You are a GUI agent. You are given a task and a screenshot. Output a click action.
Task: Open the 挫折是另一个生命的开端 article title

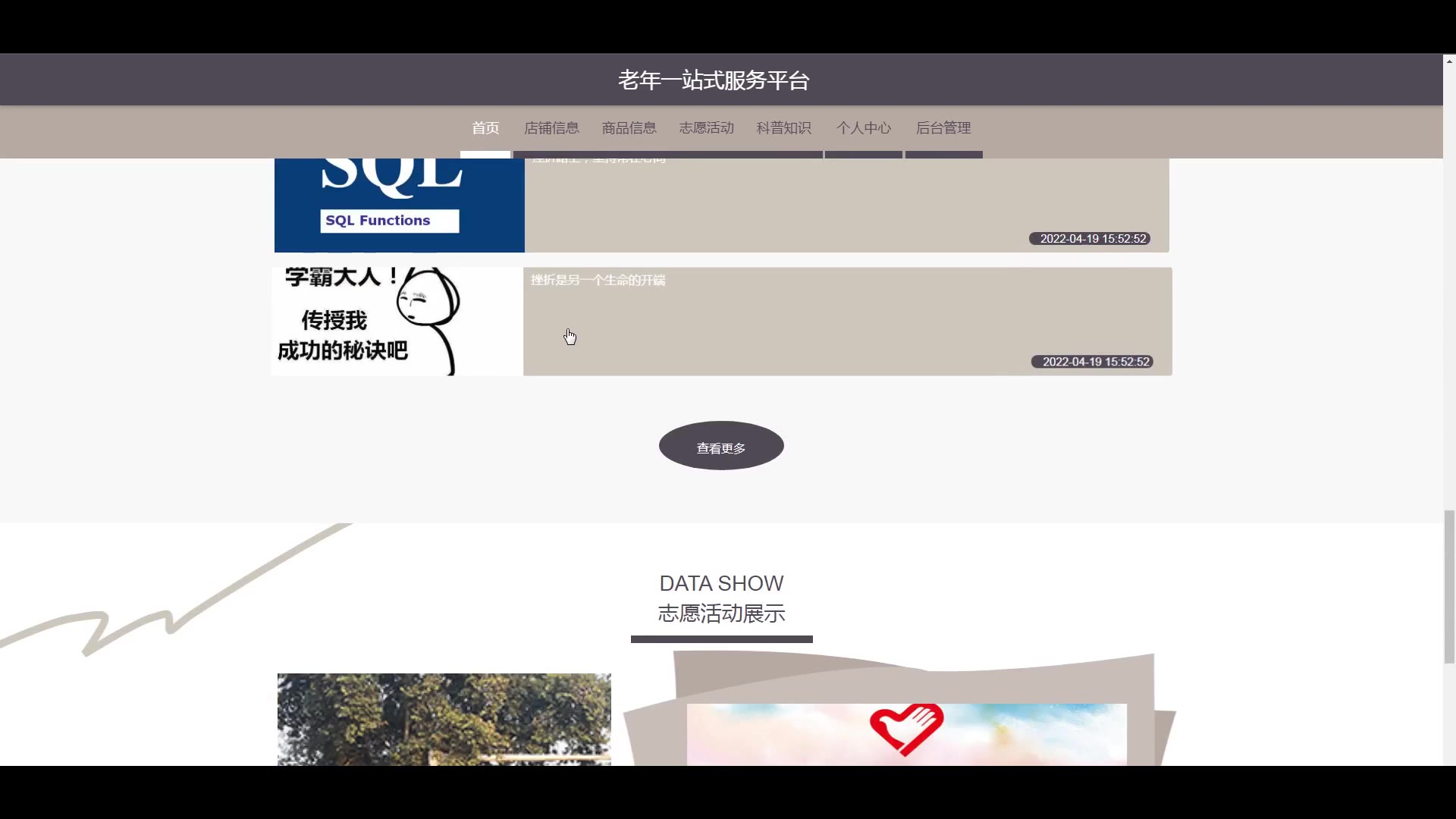click(x=598, y=281)
